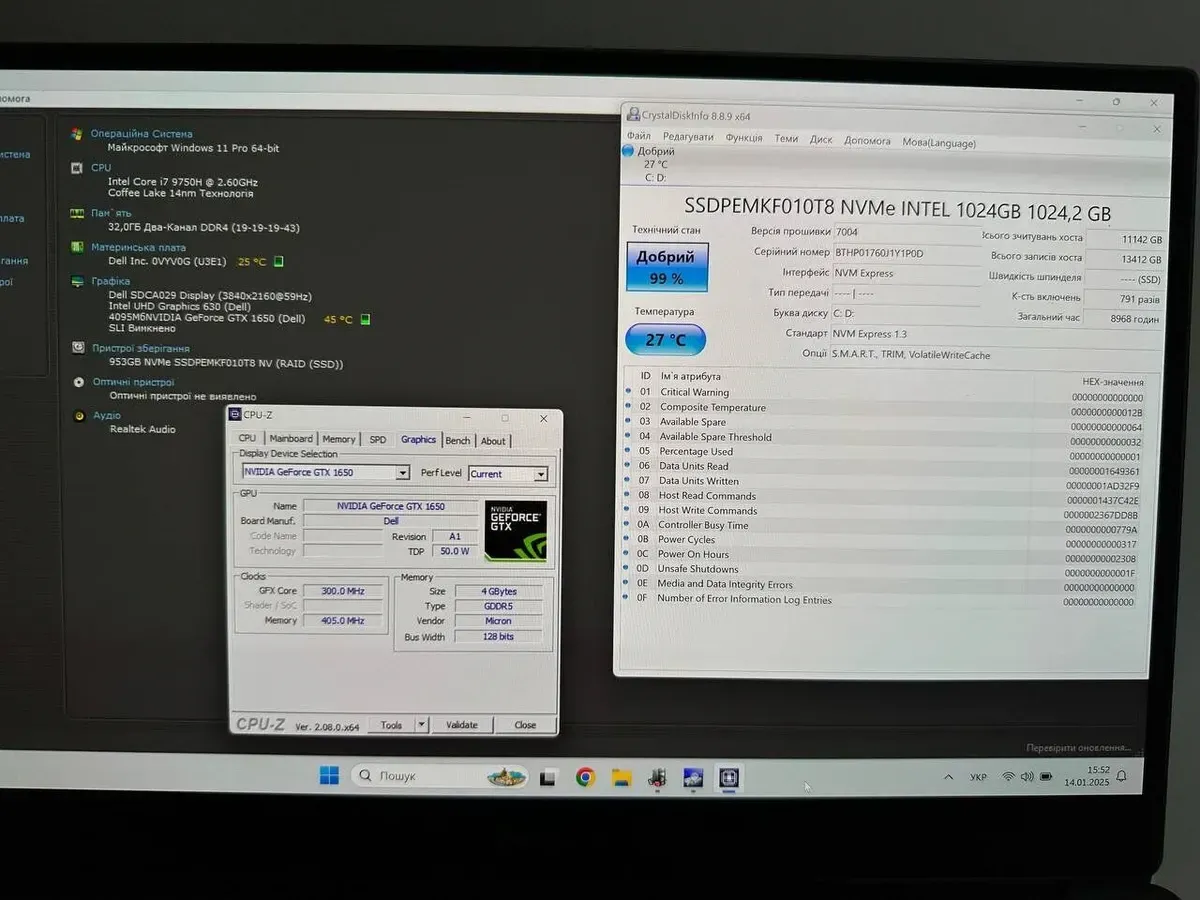
Task: Switch to the Mainboard tab in CPU-Z
Action: (x=291, y=439)
